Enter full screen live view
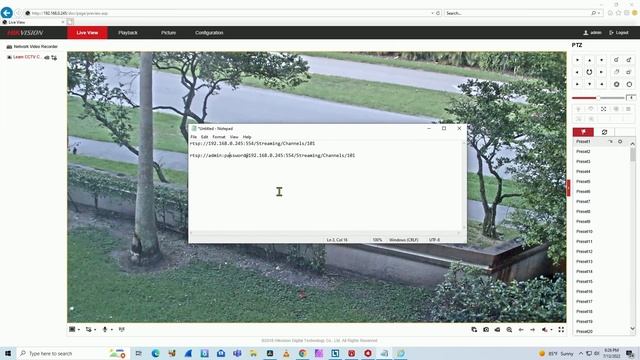Screen dimensions: 640x360 561,329
